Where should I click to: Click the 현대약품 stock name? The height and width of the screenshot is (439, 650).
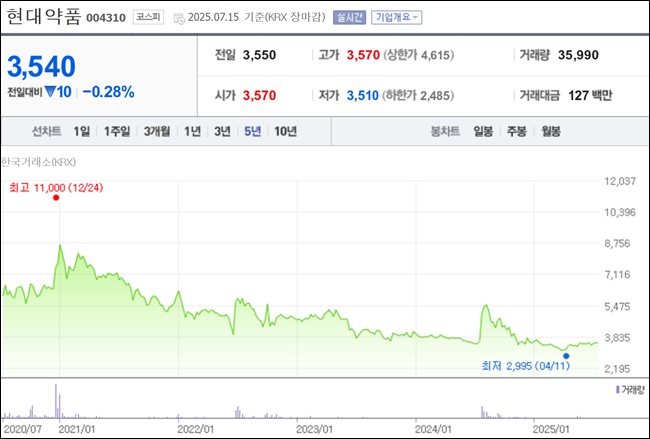click(43, 17)
